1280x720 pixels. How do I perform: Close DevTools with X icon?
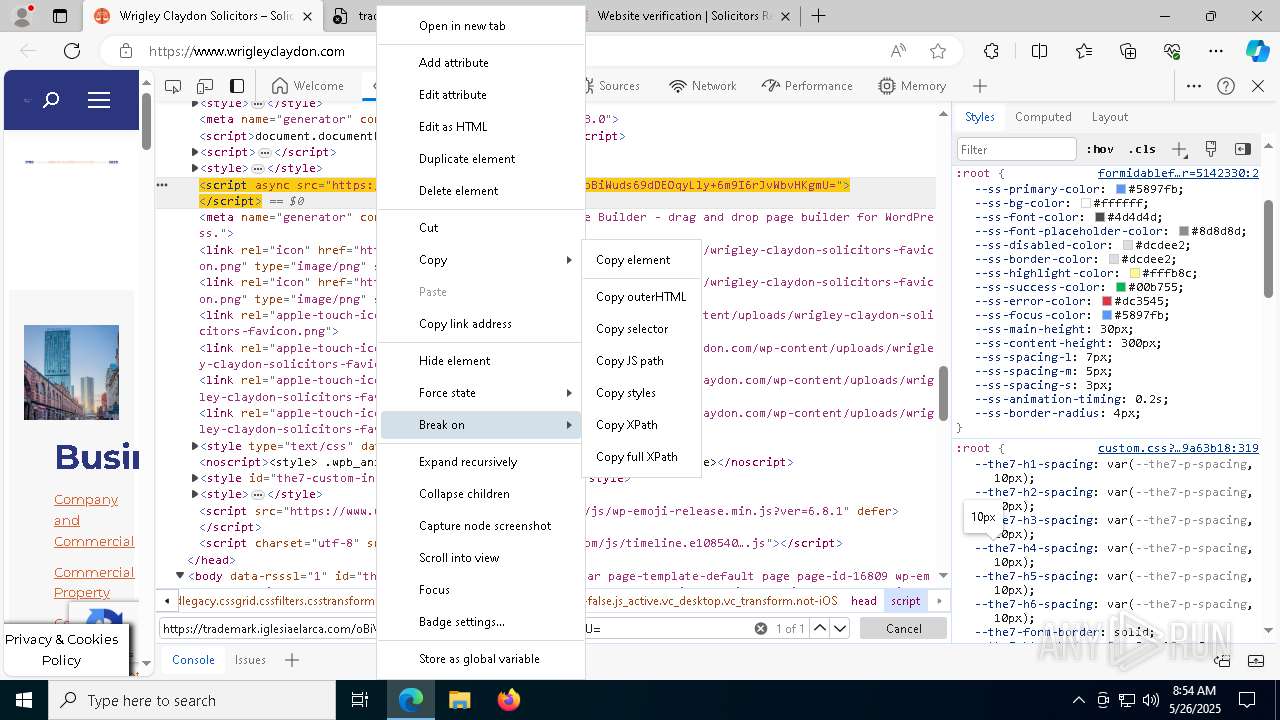[1258, 86]
